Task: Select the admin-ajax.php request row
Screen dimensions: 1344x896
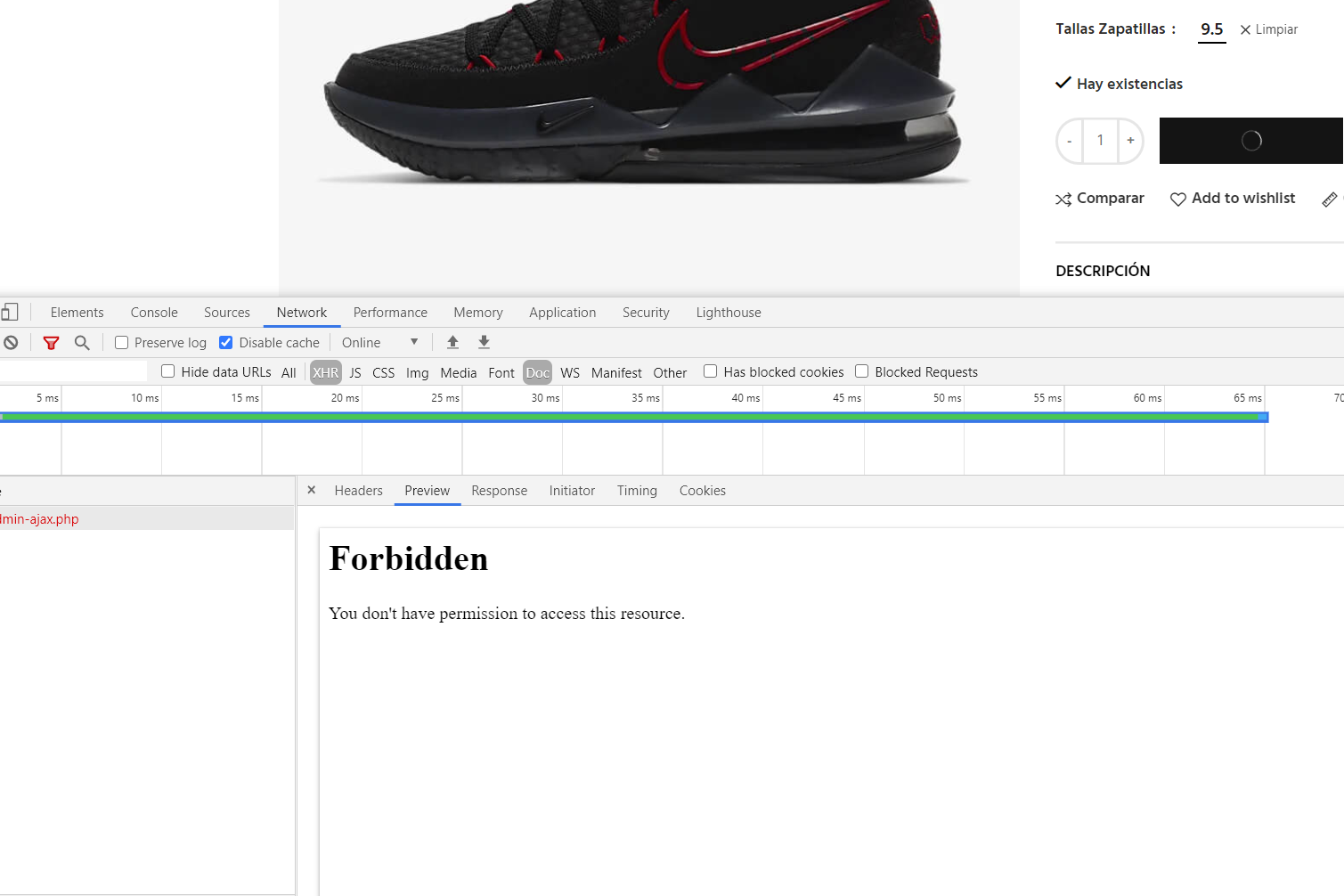Action: tap(147, 519)
